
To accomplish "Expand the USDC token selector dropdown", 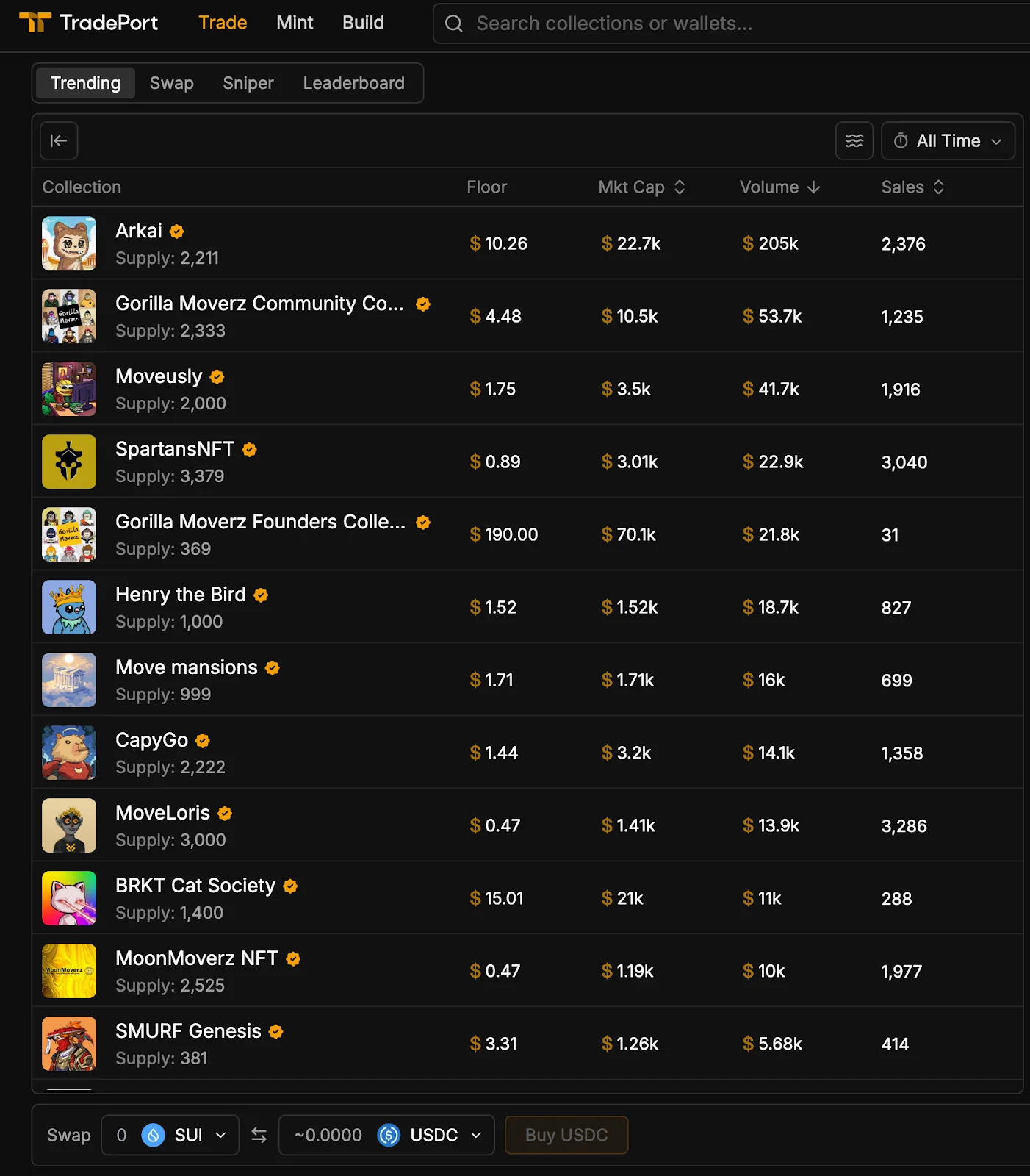I will [x=476, y=1135].
